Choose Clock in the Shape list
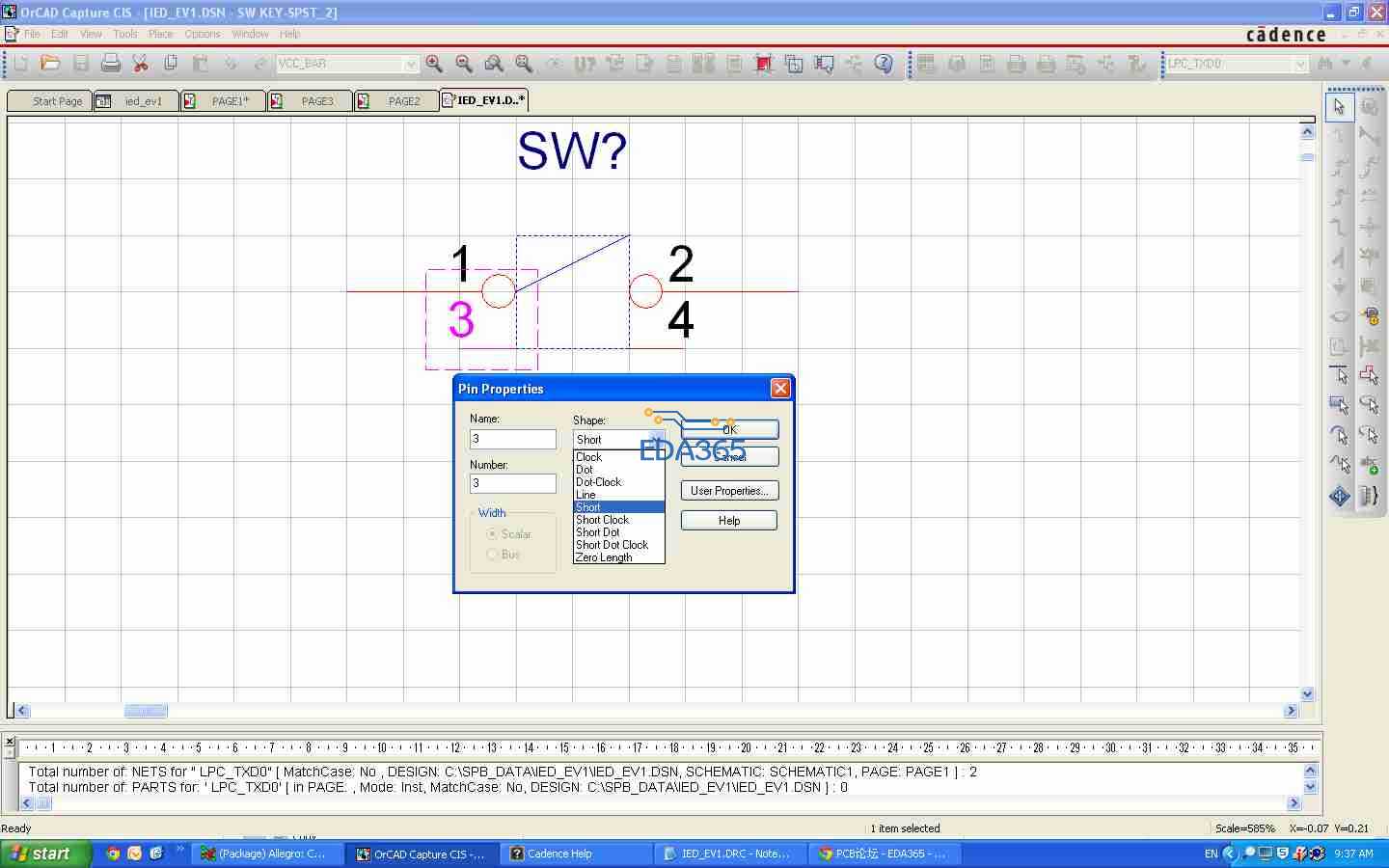This screenshot has height=868, width=1389. (x=619, y=457)
